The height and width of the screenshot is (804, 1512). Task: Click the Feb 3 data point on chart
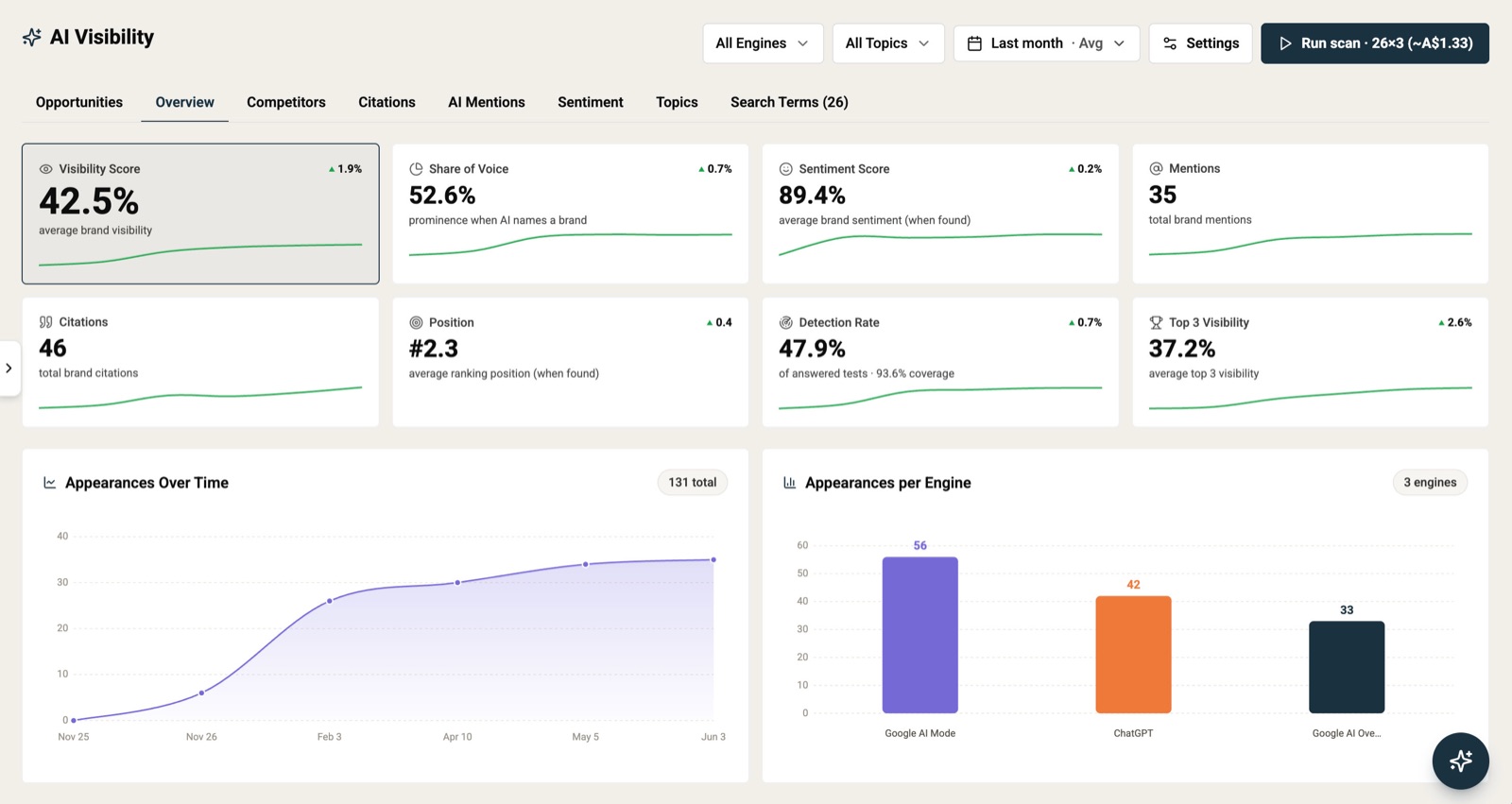330,601
